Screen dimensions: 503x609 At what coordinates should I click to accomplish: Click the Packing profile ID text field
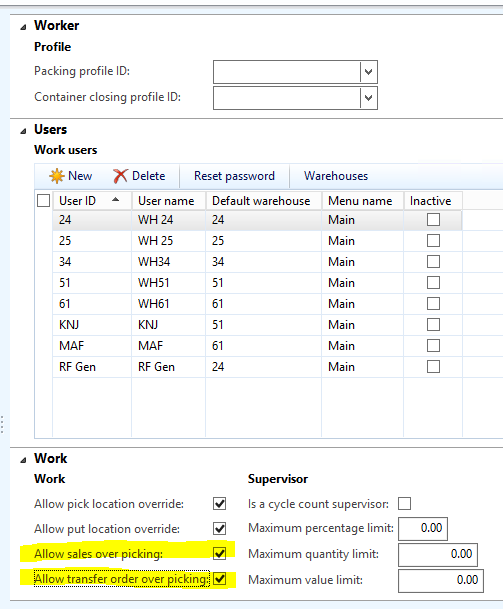pos(287,72)
